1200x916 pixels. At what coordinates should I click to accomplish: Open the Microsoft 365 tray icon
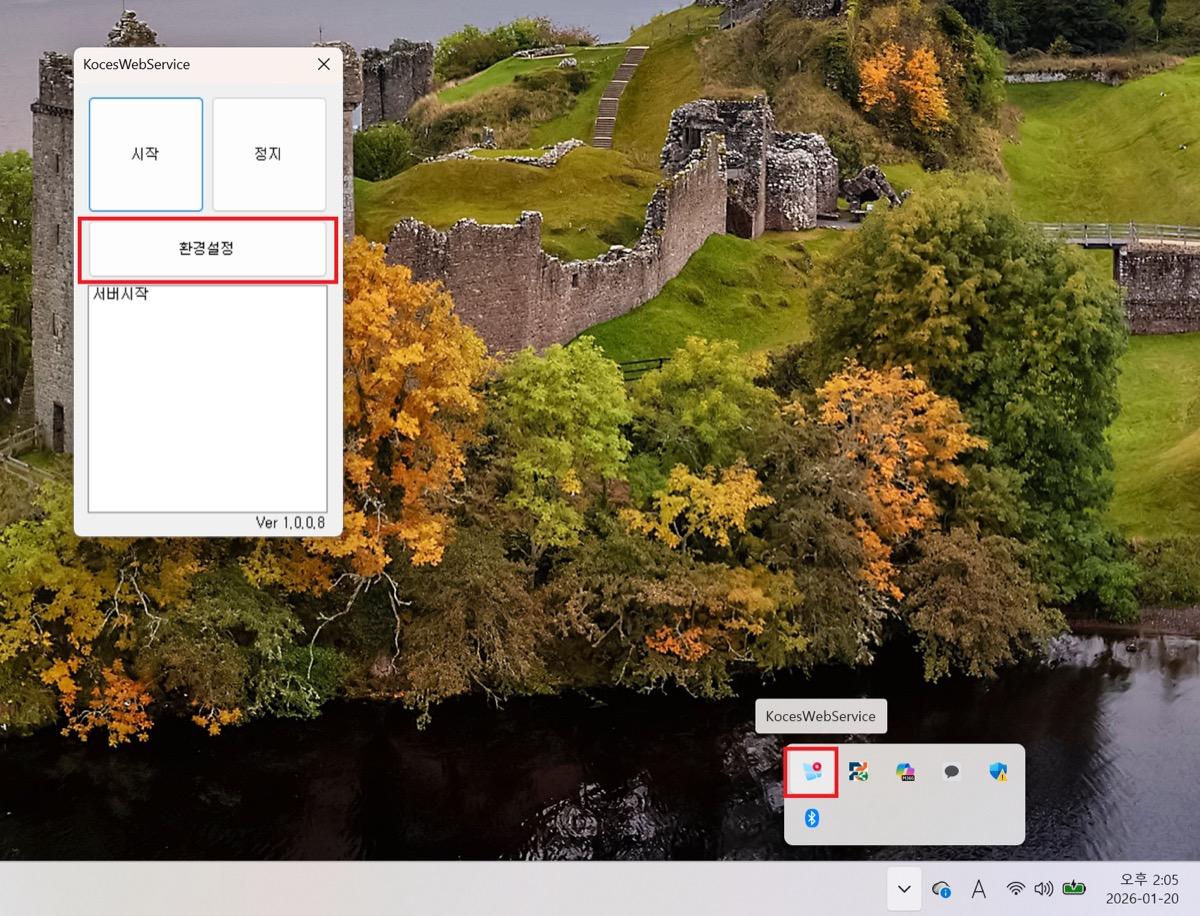pyautogui.click(x=905, y=771)
